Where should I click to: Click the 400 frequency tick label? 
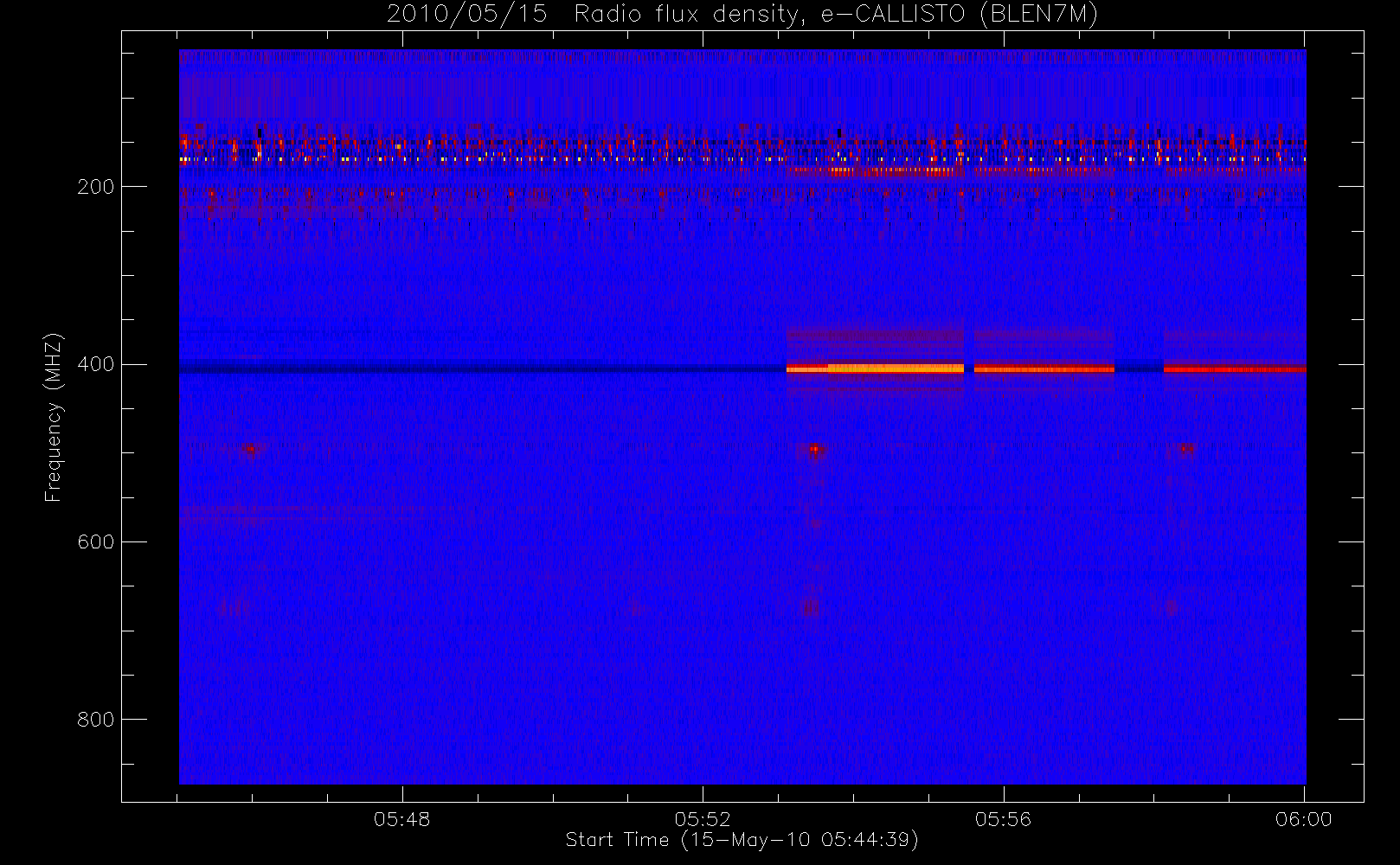(x=95, y=364)
